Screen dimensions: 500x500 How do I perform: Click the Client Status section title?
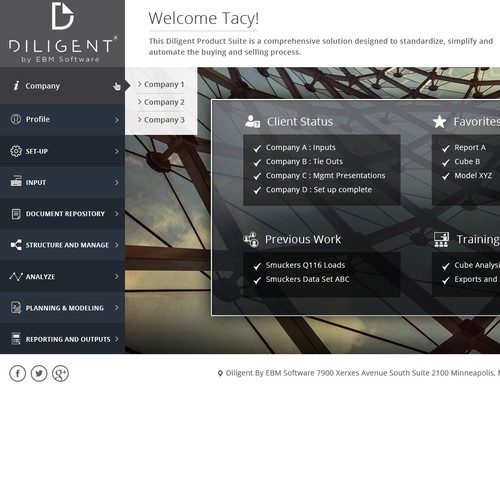coord(300,122)
